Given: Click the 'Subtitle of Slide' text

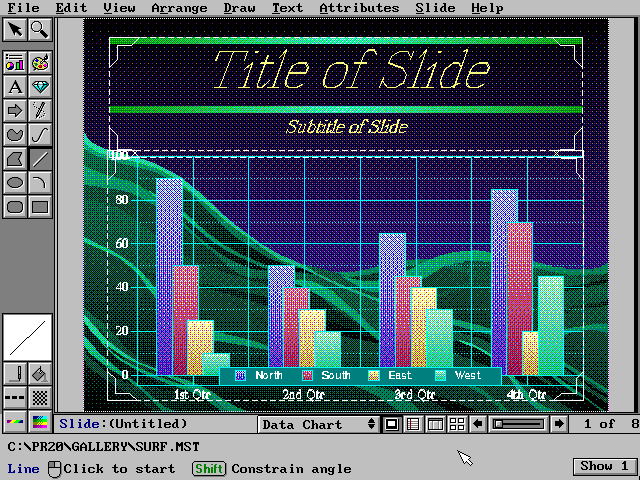Looking at the screenshot, I should click(x=347, y=127).
